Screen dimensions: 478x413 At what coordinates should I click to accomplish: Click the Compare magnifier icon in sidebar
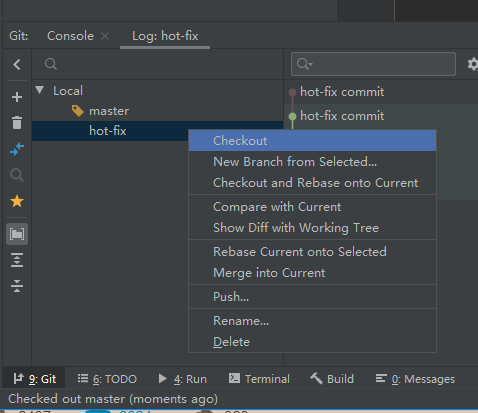pyautogui.click(x=17, y=175)
